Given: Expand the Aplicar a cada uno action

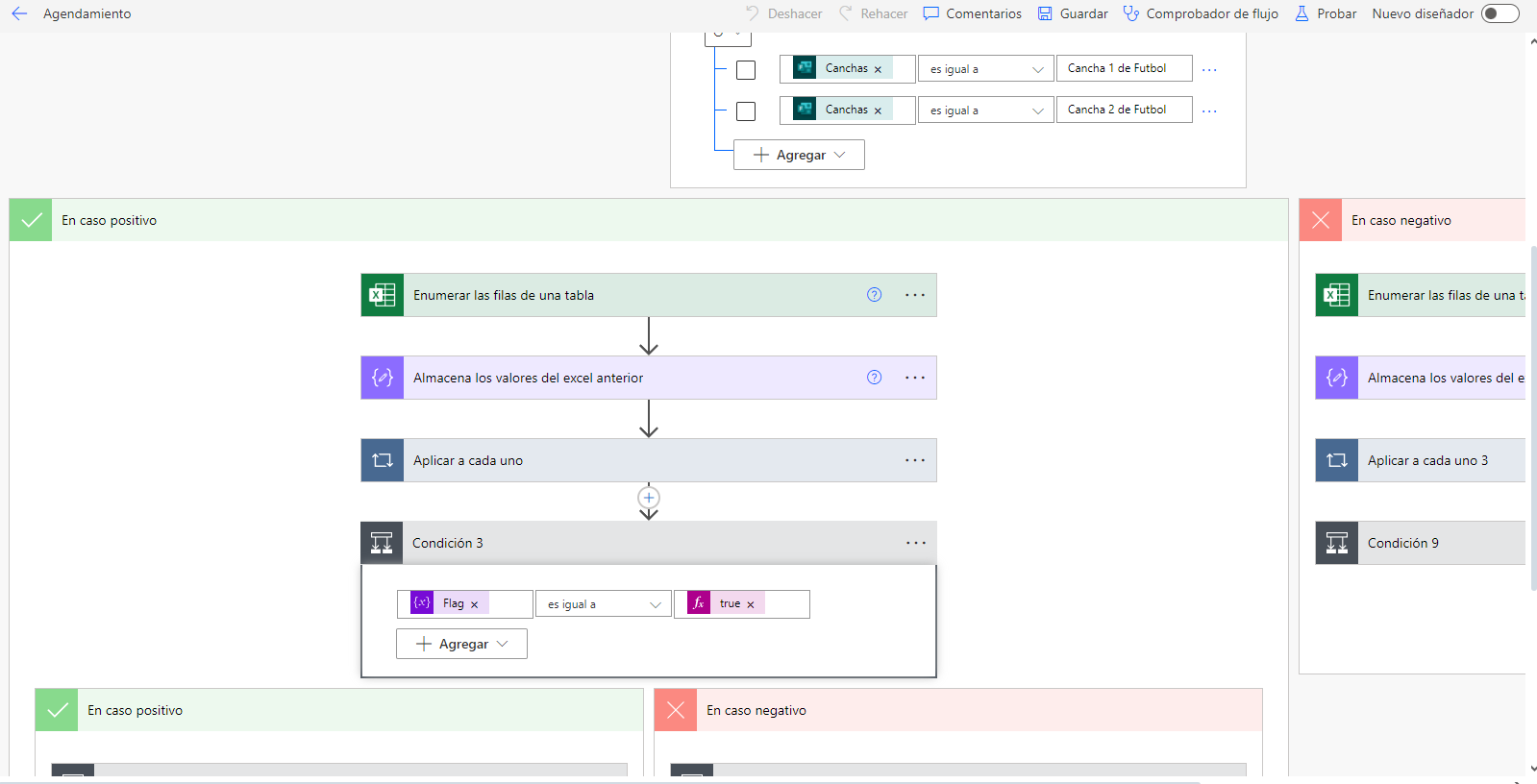Looking at the screenshot, I should point(649,460).
